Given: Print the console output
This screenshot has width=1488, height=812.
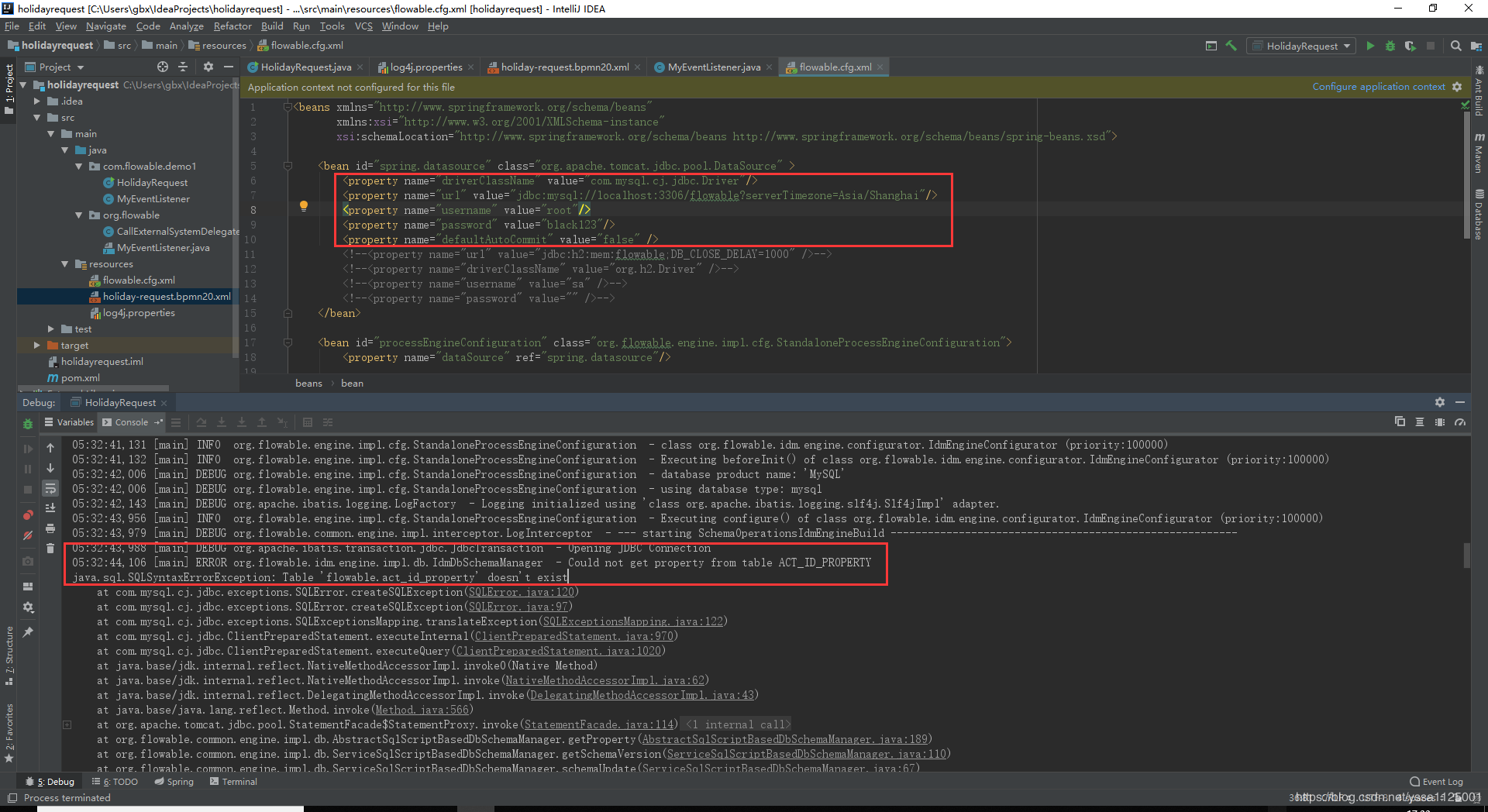Looking at the screenshot, I should [50, 528].
